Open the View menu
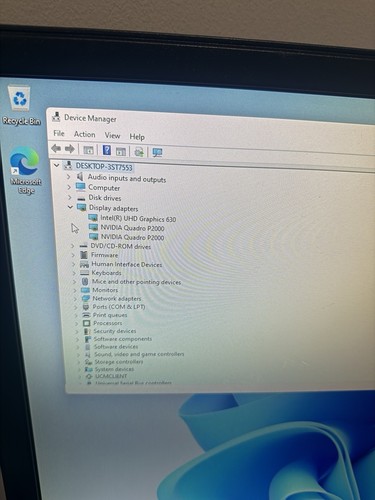The width and height of the screenshot is (375, 500). tap(112, 135)
